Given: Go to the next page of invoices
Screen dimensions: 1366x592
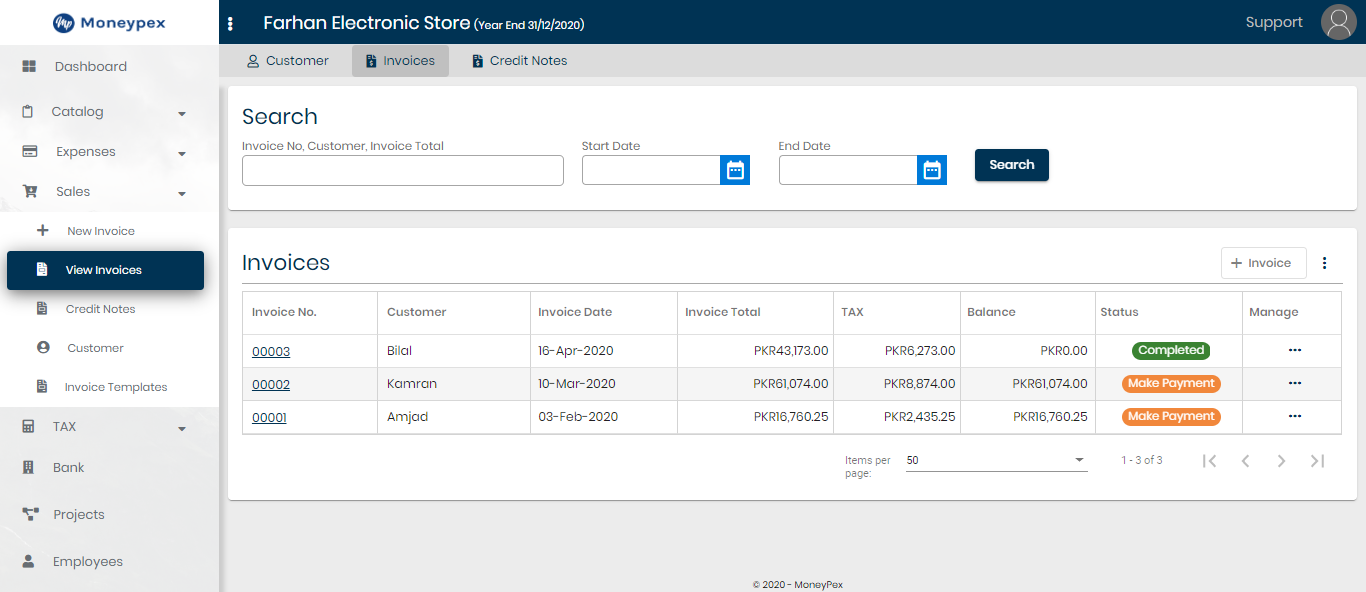Looking at the screenshot, I should click(1281, 461).
